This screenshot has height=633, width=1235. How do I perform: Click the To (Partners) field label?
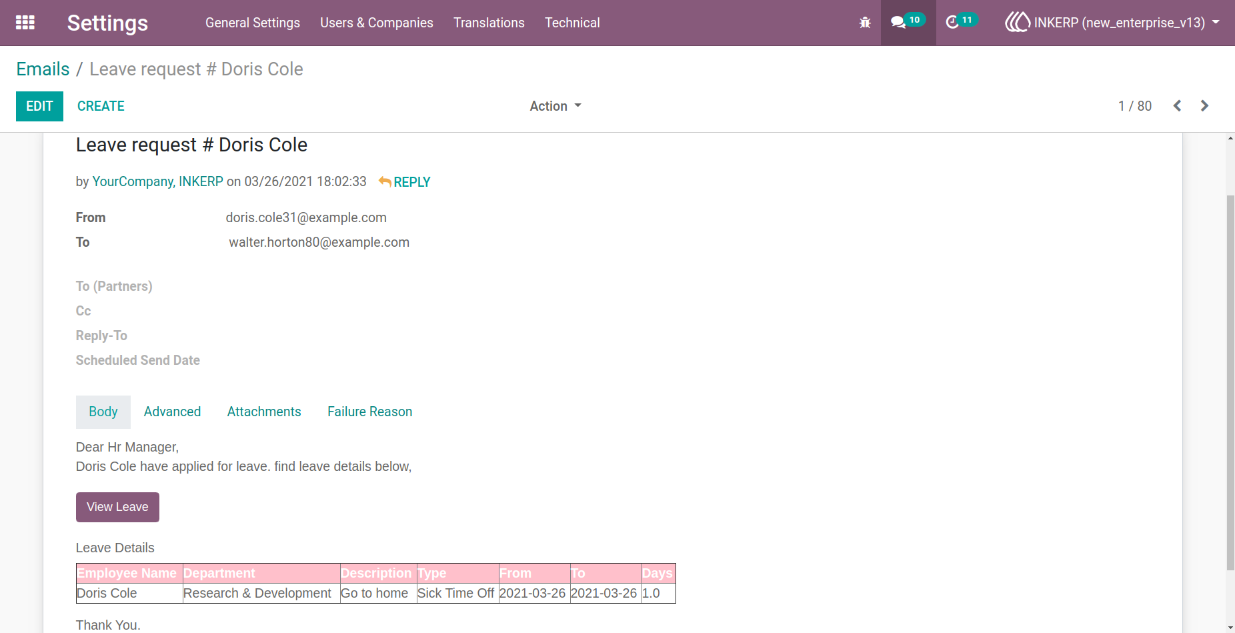pos(114,286)
